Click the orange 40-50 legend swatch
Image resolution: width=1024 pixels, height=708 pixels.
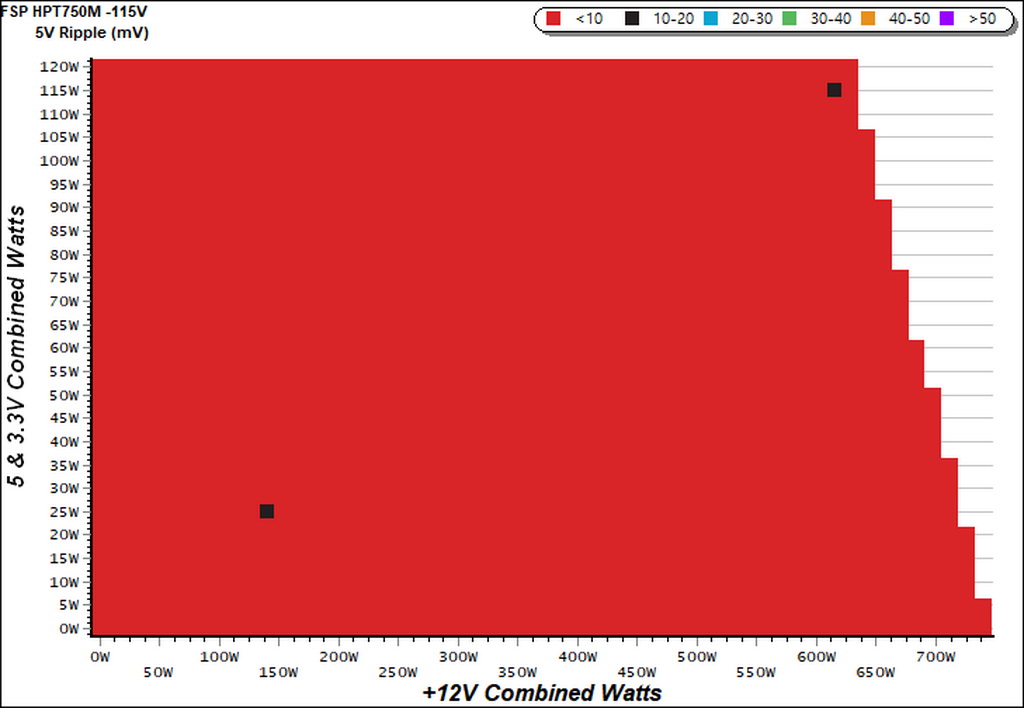coord(867,19)
